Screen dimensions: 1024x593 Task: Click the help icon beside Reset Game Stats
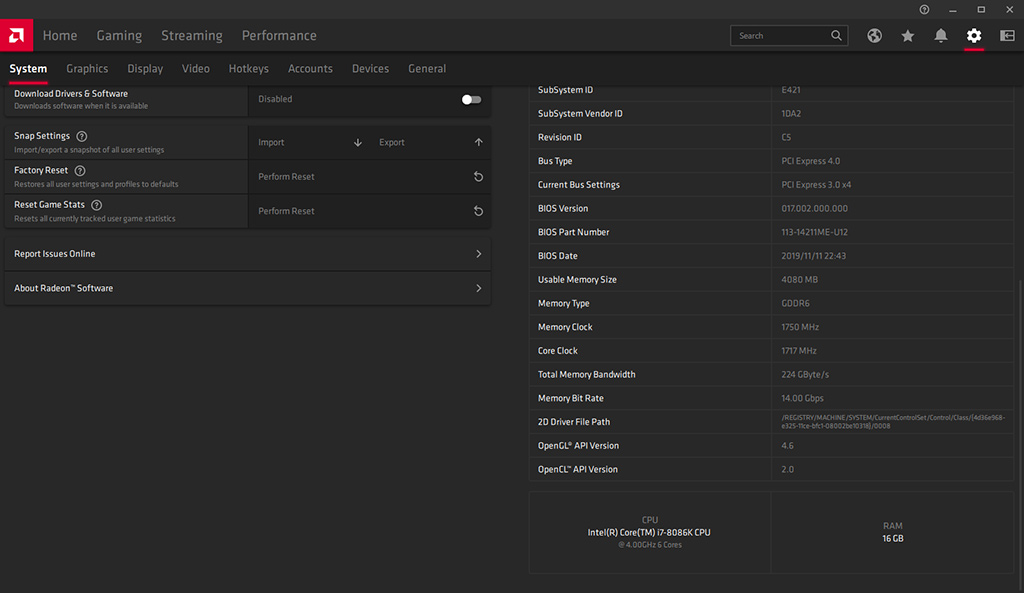tap(97, 205)
